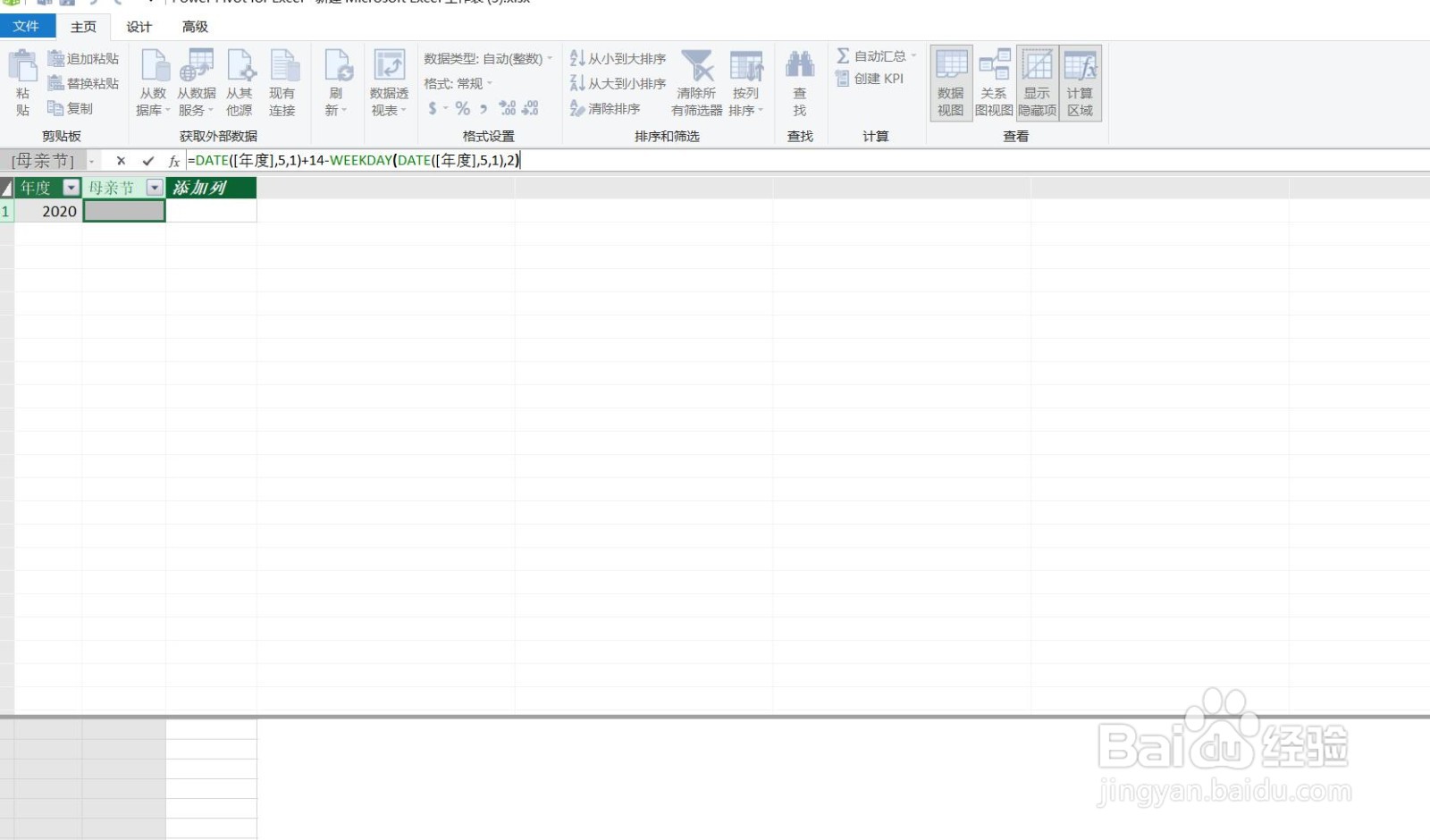Apply currency format with $ icon

pyautogui.click(x=433, y=108)
